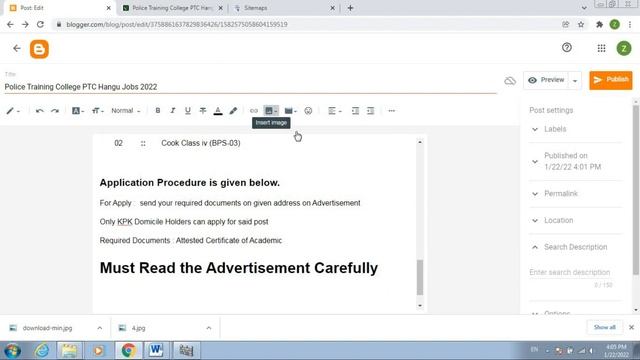
Task: Close the downloads bar
Action: tap(631, 327)
